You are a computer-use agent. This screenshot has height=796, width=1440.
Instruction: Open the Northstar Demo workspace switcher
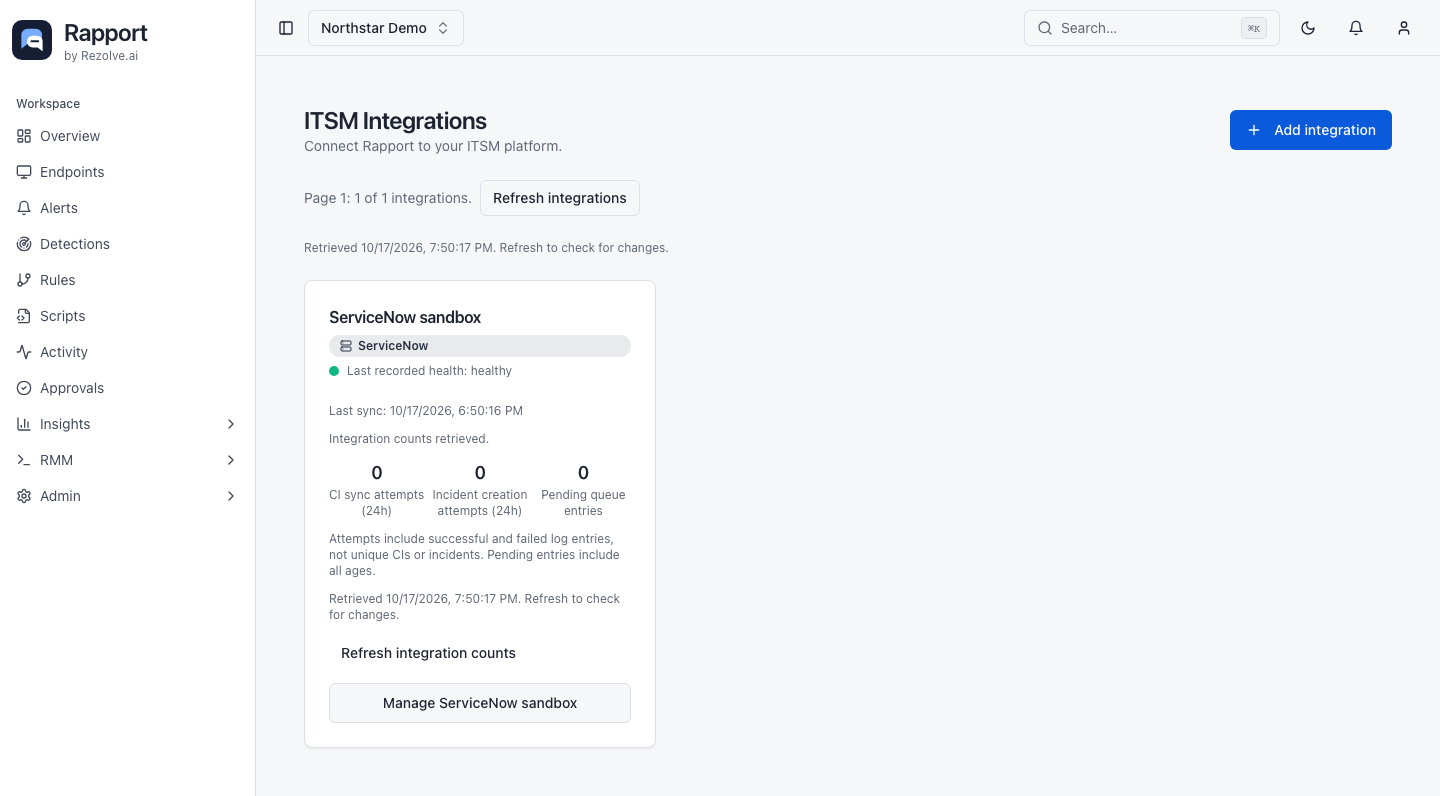coord(386,28)
